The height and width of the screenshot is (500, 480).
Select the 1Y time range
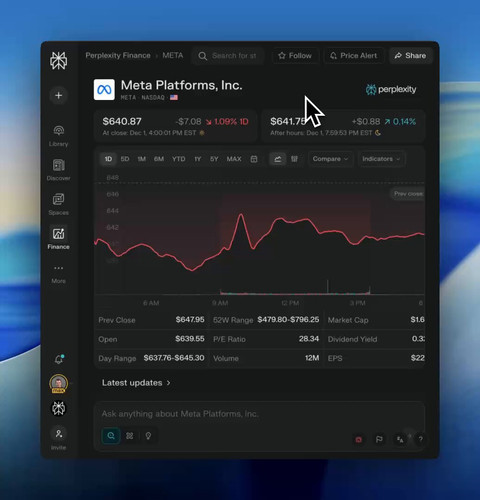(x=198, y=159)
